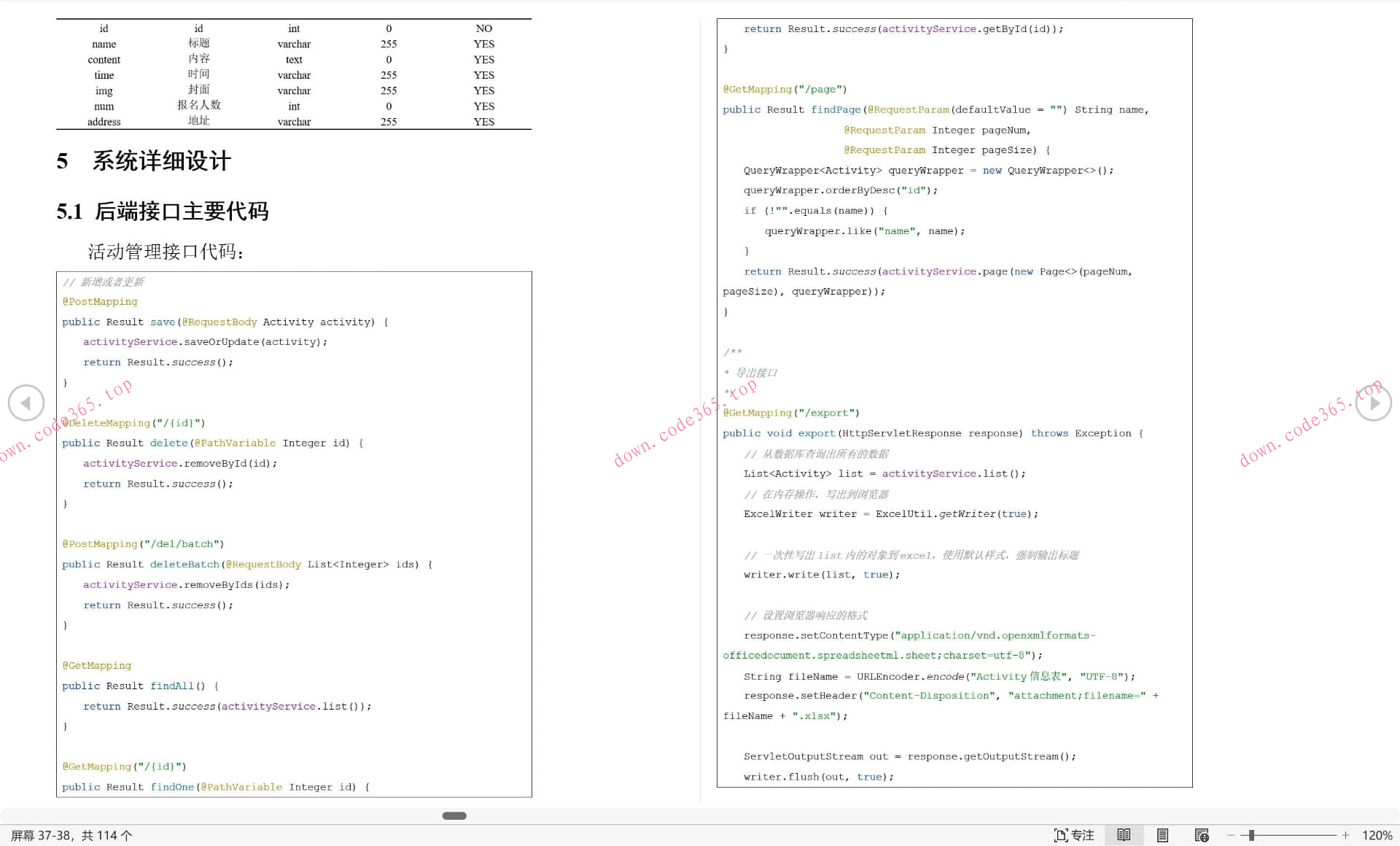This screenshot has height=846, width=1400.
Task: Click findPage method name in code
Action: point(836,109)
